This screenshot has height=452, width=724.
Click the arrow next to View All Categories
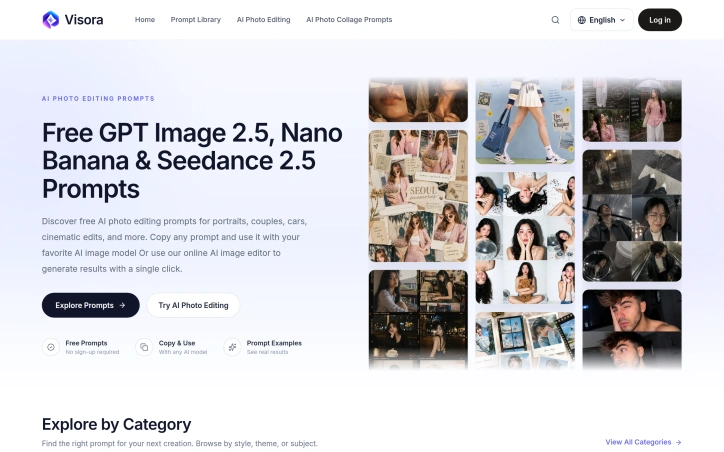point(678,442)
